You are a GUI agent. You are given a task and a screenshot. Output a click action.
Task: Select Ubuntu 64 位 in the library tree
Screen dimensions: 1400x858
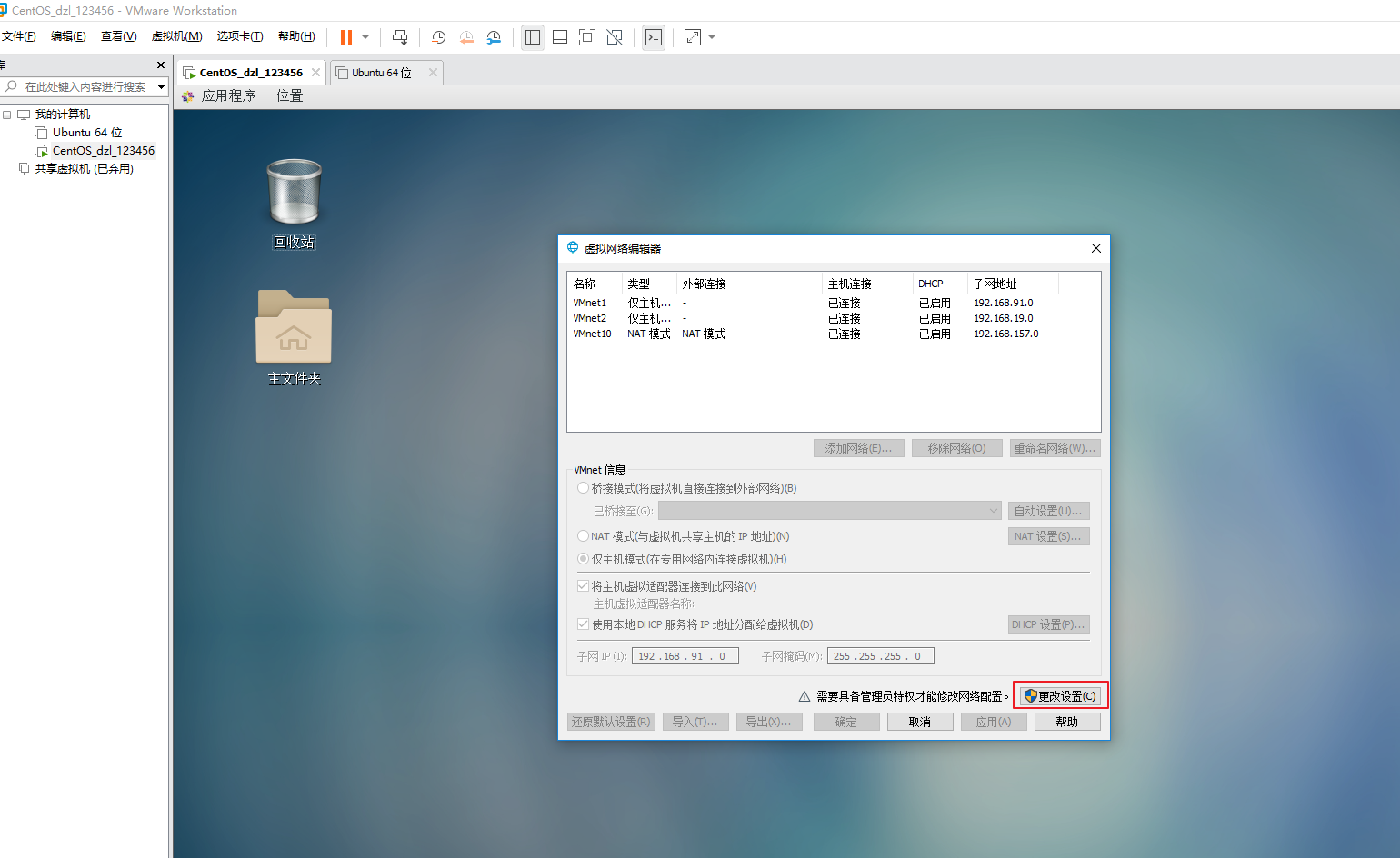click(87, 133)
